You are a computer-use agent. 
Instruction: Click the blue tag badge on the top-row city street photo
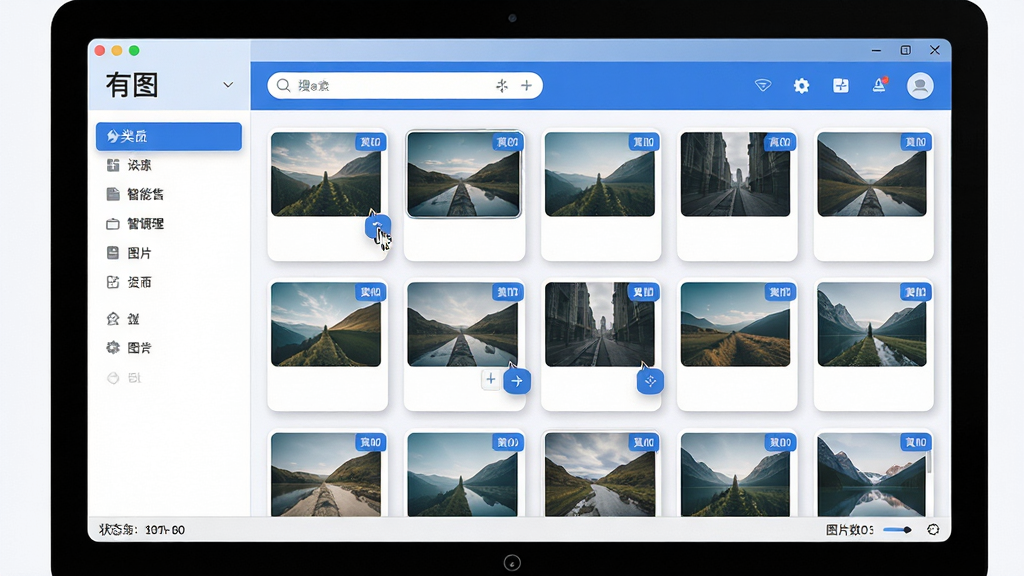[780, 142]
